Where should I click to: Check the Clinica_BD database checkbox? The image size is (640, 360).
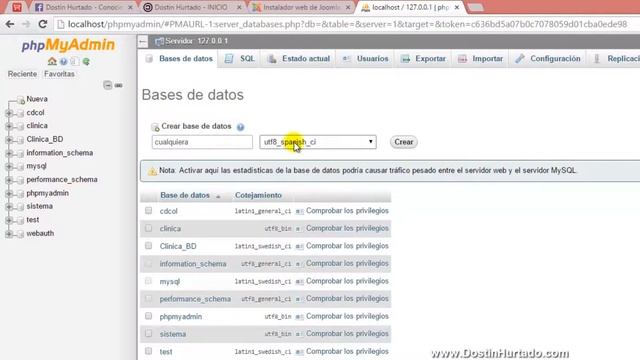[x=149, y=246]
